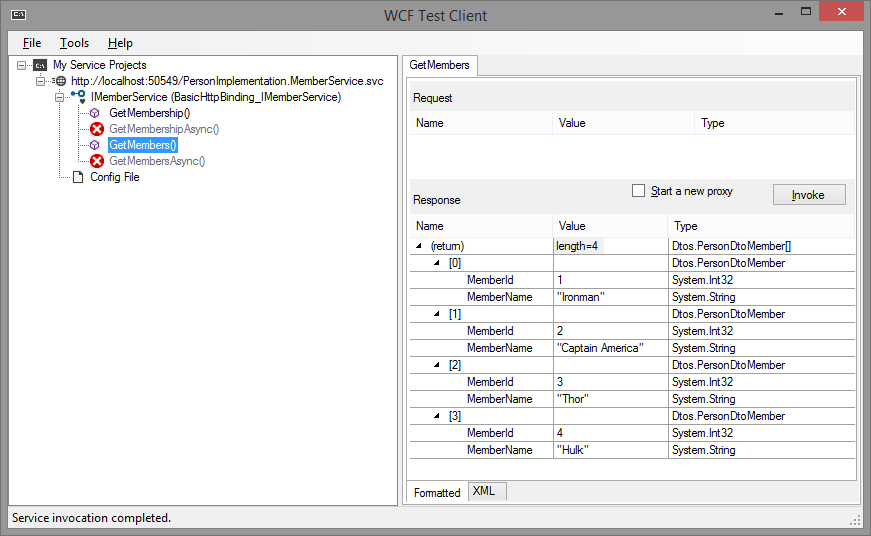Collapse the IMemberService contract node
The height and width of the screenshot is (536, 871).
click(x=59, y=97)
